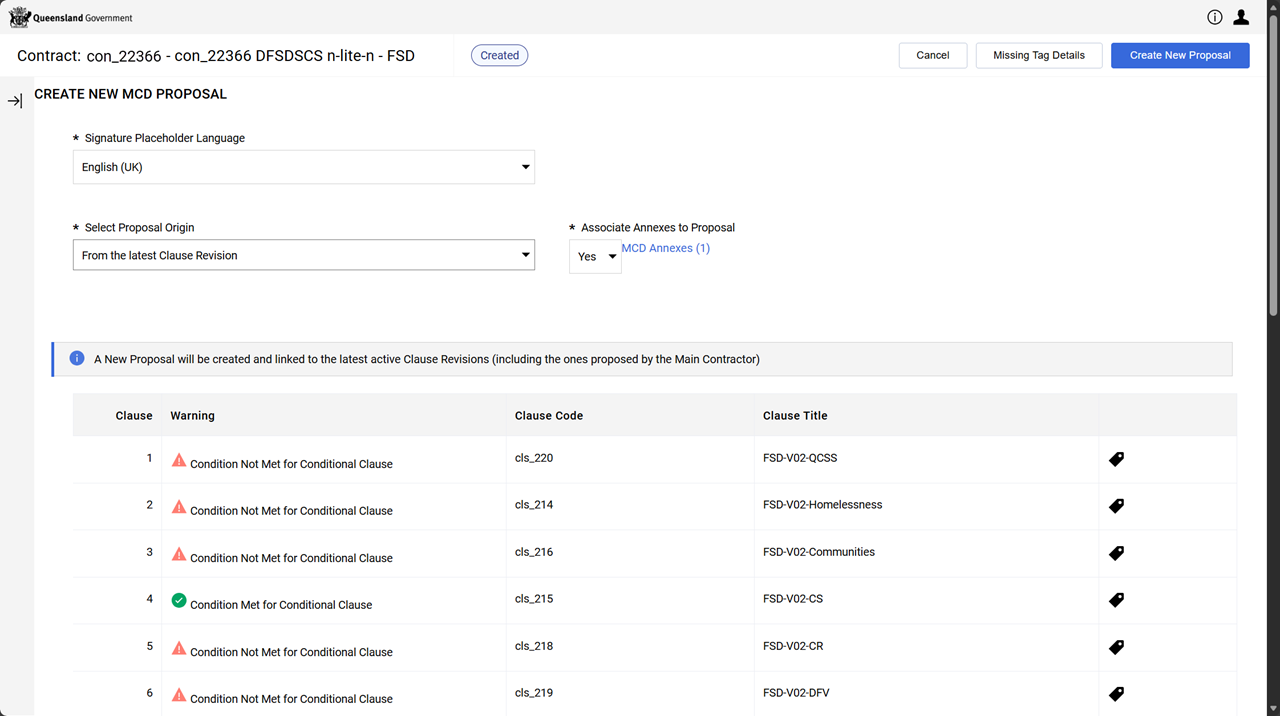Click the Queensland Government logo
This screenshot has width=1280, height=716.
(x=70, y=17)
